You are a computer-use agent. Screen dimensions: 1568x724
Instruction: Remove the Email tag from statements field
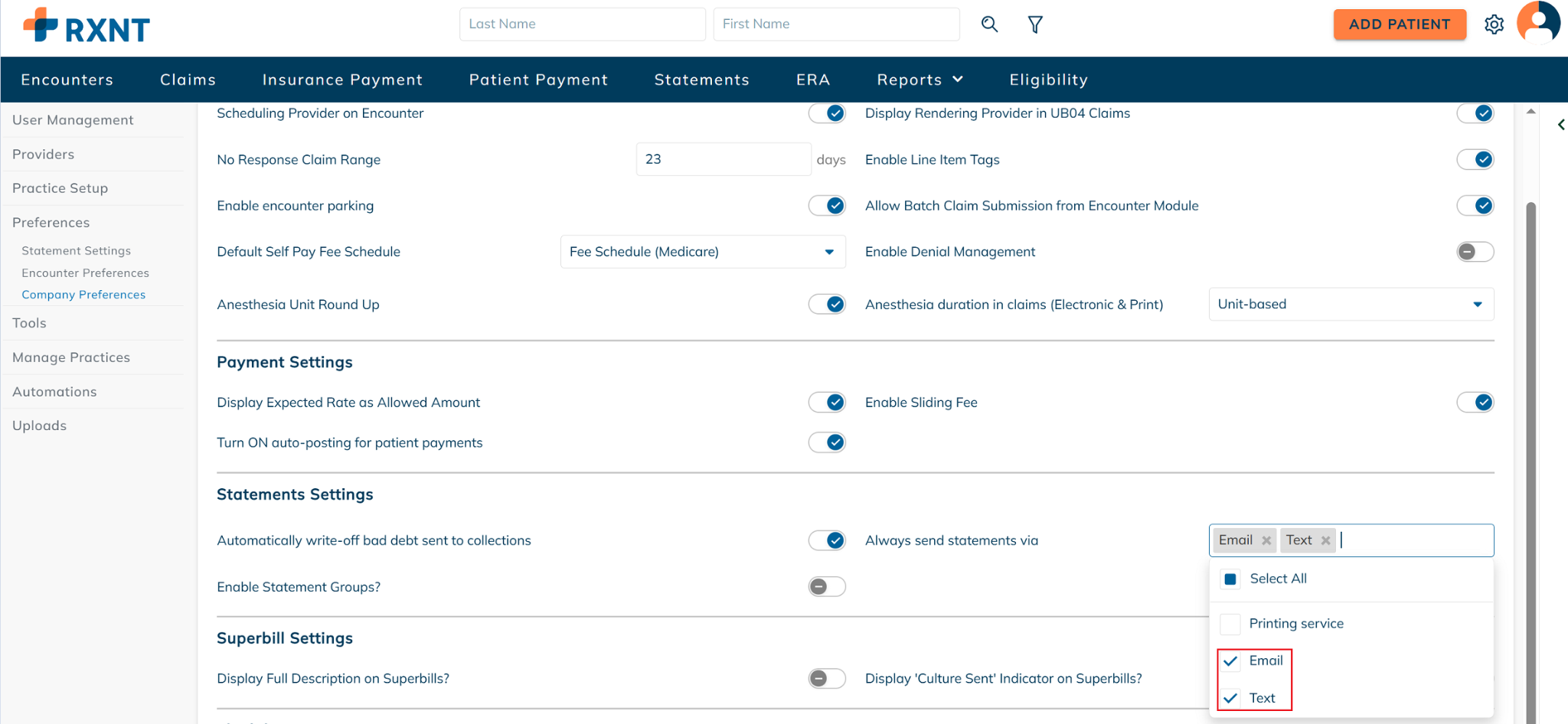tap(1266, 540)
